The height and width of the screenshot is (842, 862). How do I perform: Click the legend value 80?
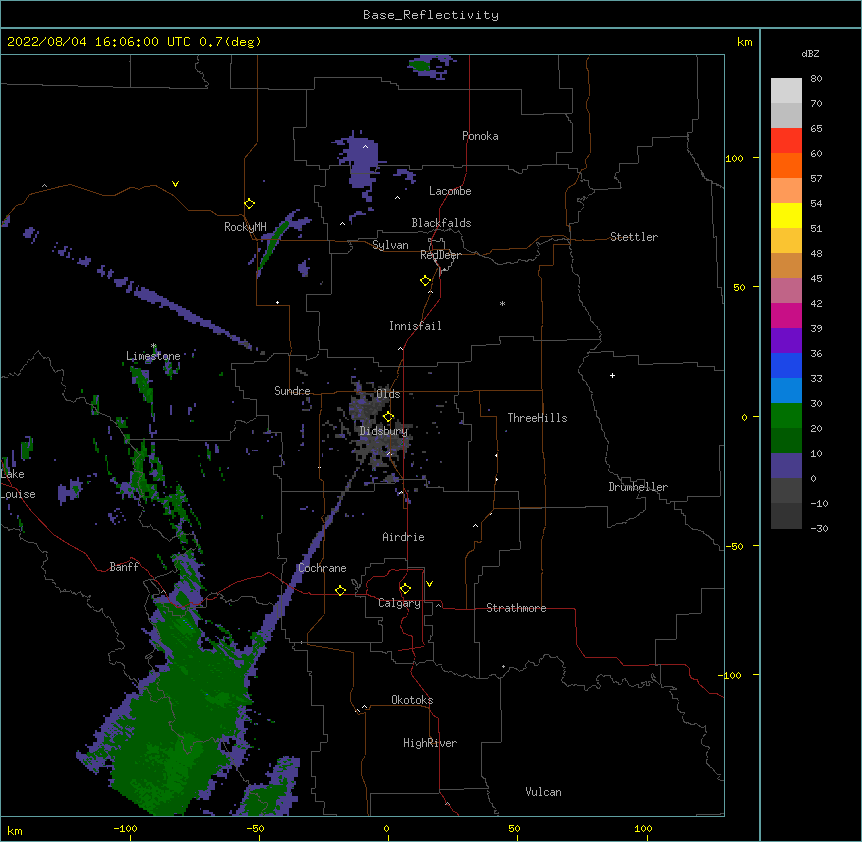[816, 79]
